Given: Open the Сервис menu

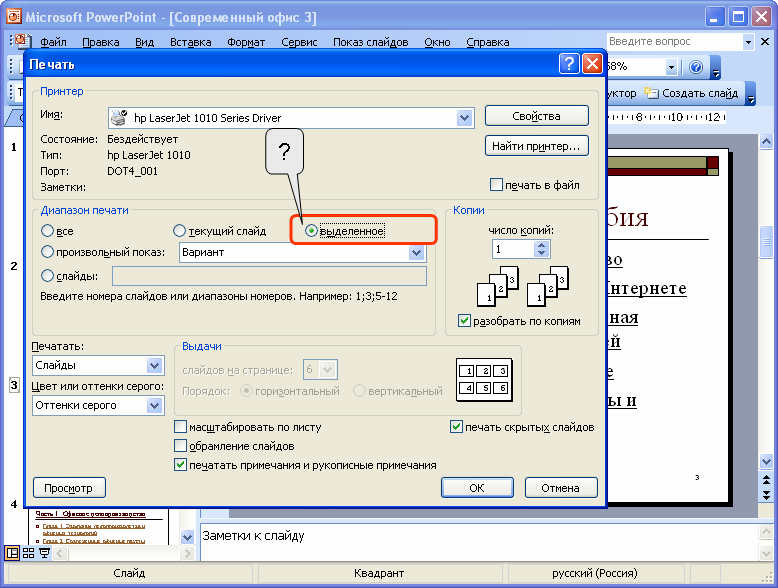Looking at the screenshot, I should click(x=299, y=42).
